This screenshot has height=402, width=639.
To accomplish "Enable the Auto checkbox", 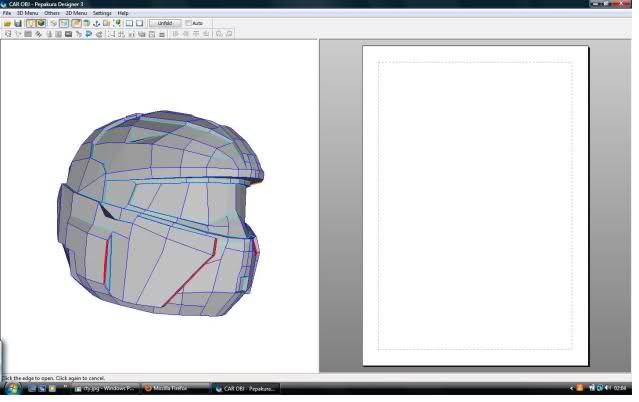I will pos(188,23).
